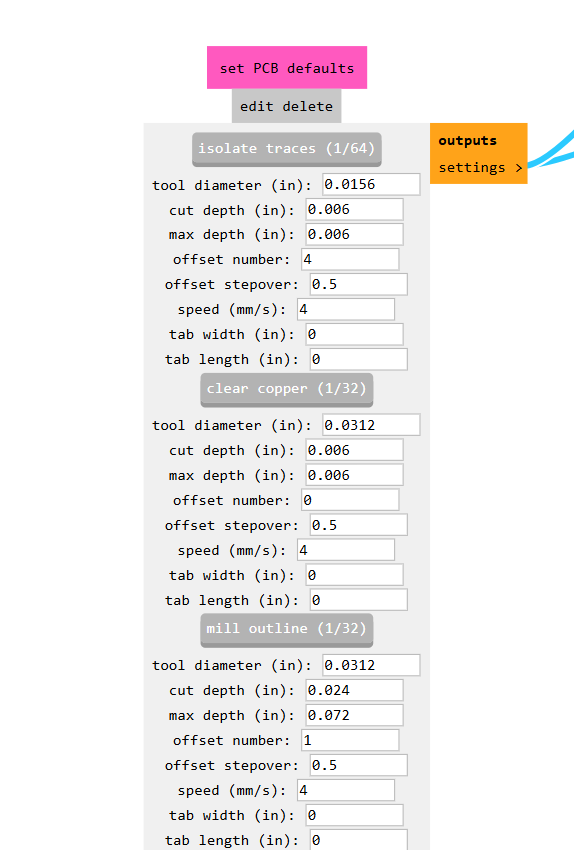
Task: Edit isolate traces speed (mm/s) field
Action: tap(346, 309)
